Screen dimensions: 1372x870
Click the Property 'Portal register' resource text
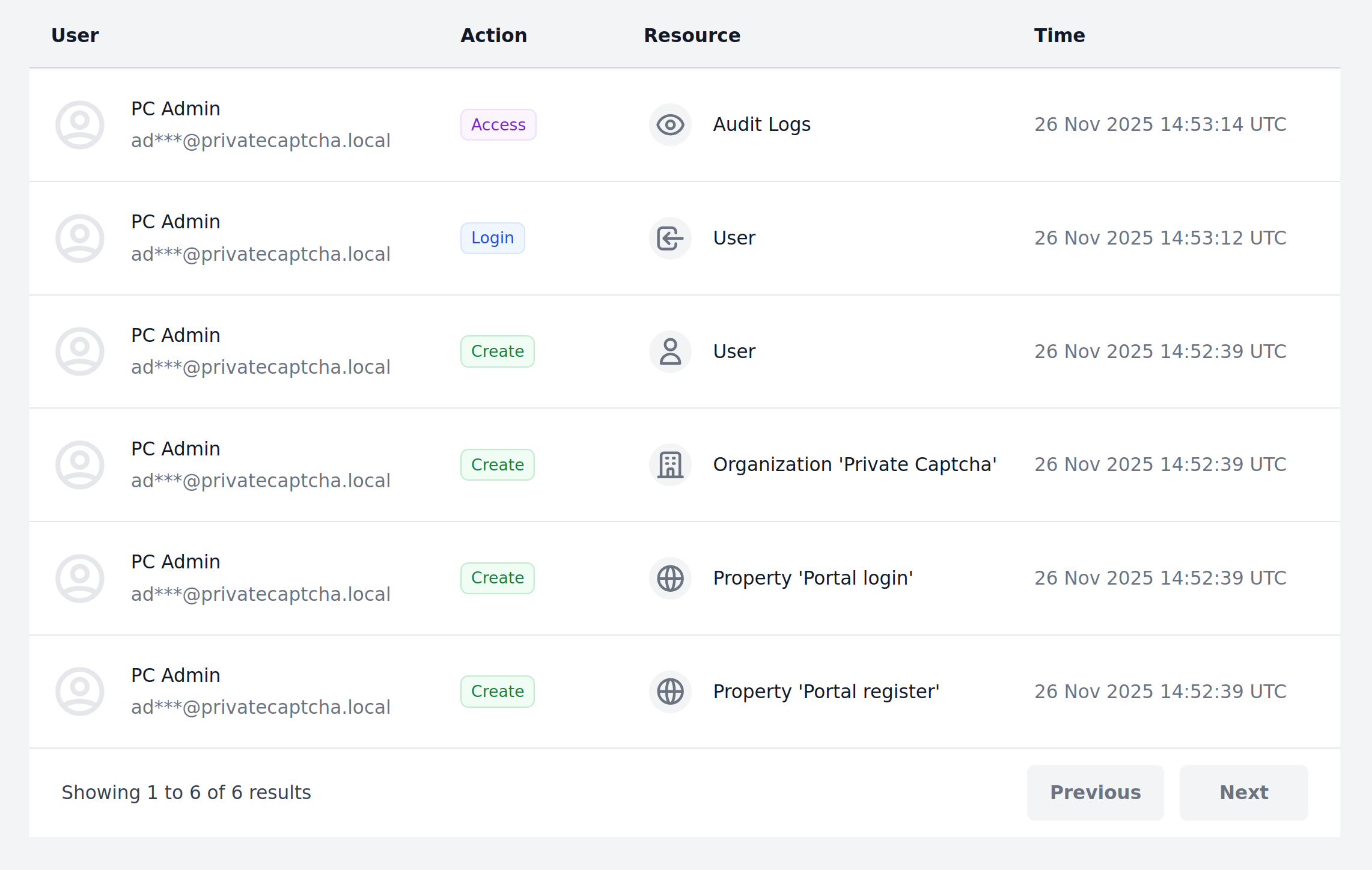point(826,692)
